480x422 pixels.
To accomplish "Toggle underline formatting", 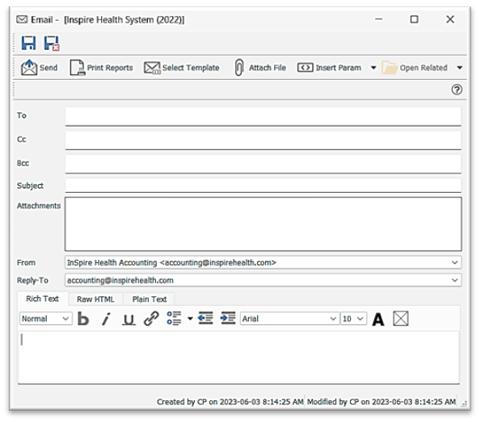I will (x=129, y=319).
